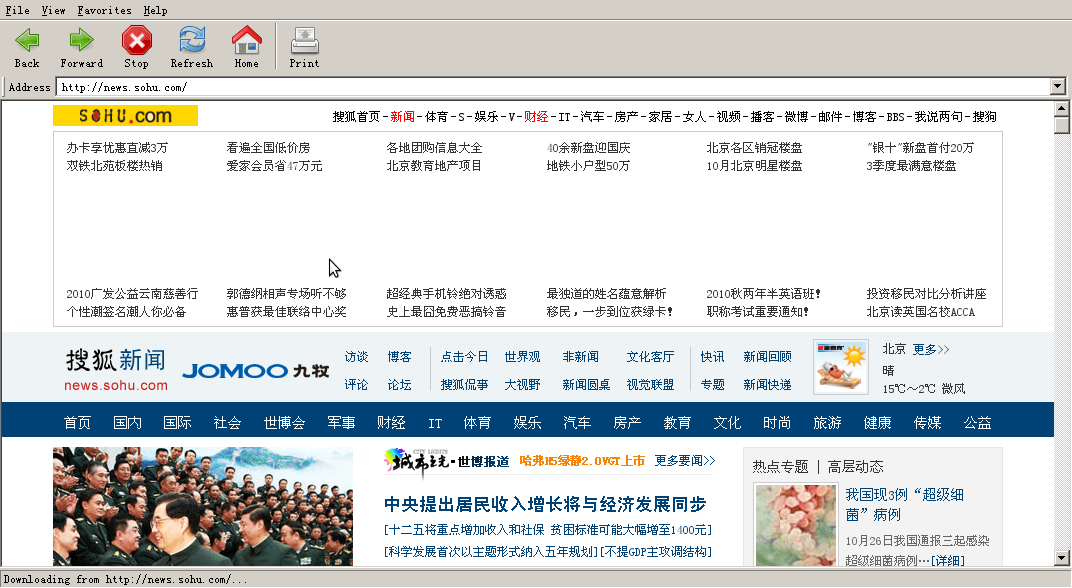Click the 高层动态 heading

point(855,466)
